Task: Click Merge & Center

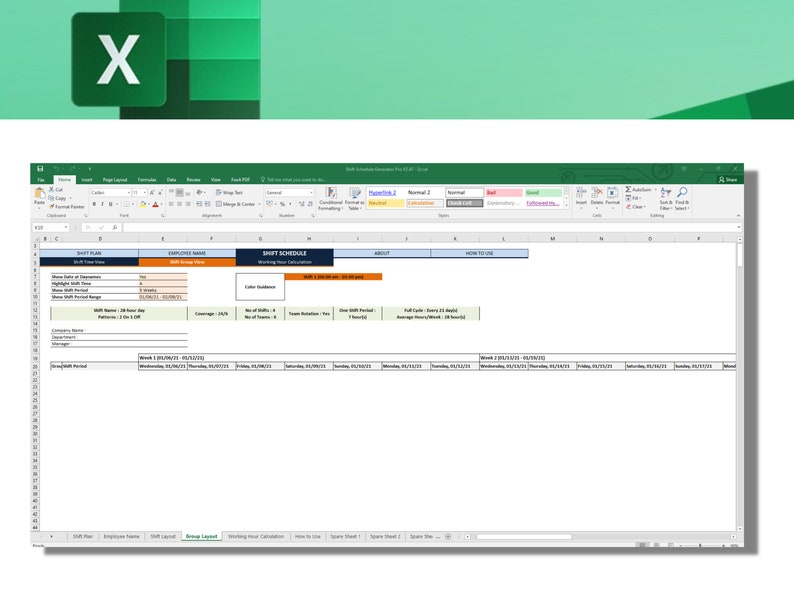Action: point(236,204)
